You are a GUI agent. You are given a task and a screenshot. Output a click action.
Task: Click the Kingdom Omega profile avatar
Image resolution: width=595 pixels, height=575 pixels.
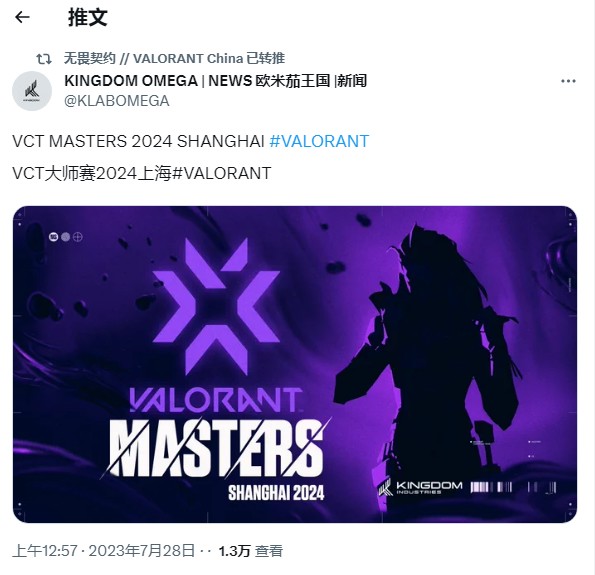tap(32, 91)
